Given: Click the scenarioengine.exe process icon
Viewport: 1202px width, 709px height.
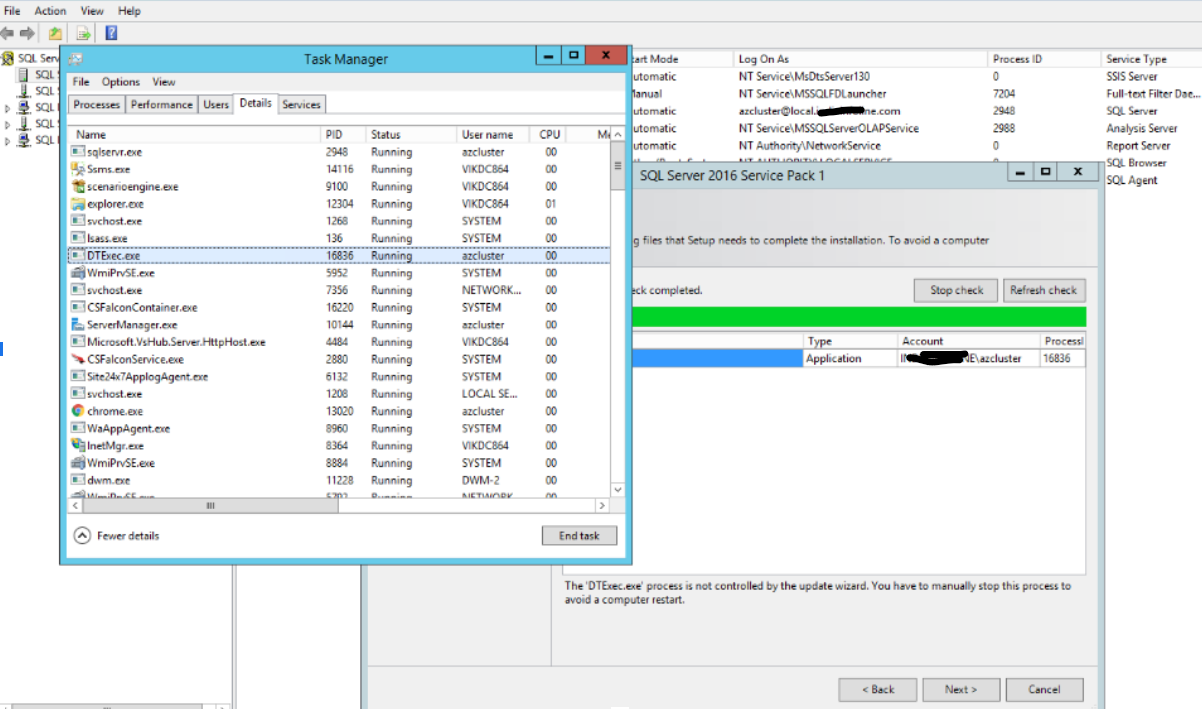Looking at the screenshot, I should pos(78,186).
